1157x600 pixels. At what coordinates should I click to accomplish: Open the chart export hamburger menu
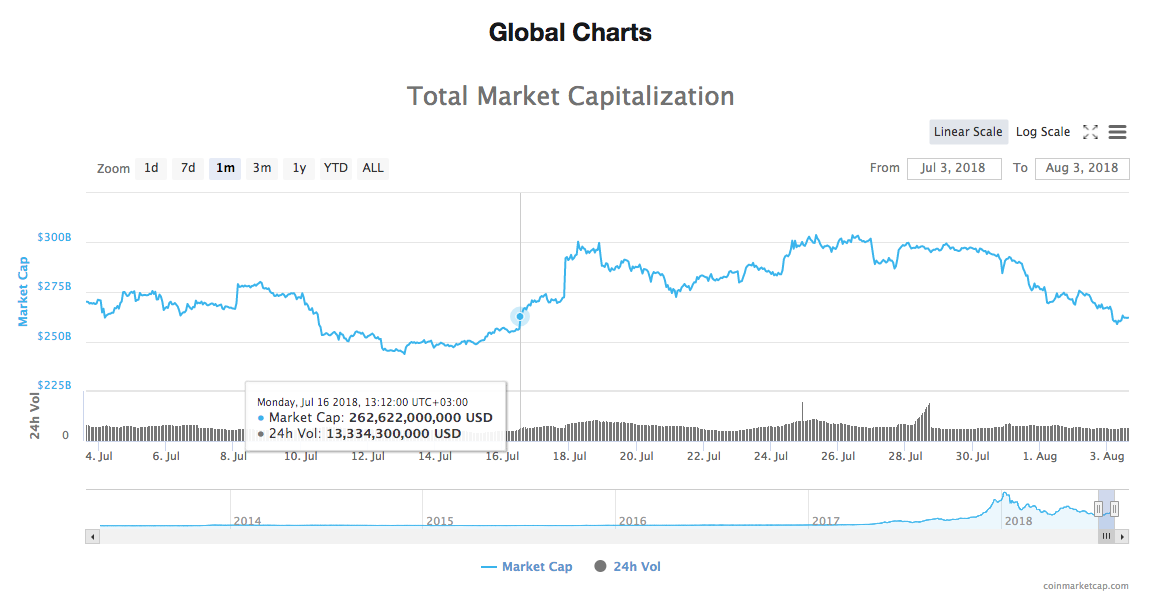coord(1117,131)
